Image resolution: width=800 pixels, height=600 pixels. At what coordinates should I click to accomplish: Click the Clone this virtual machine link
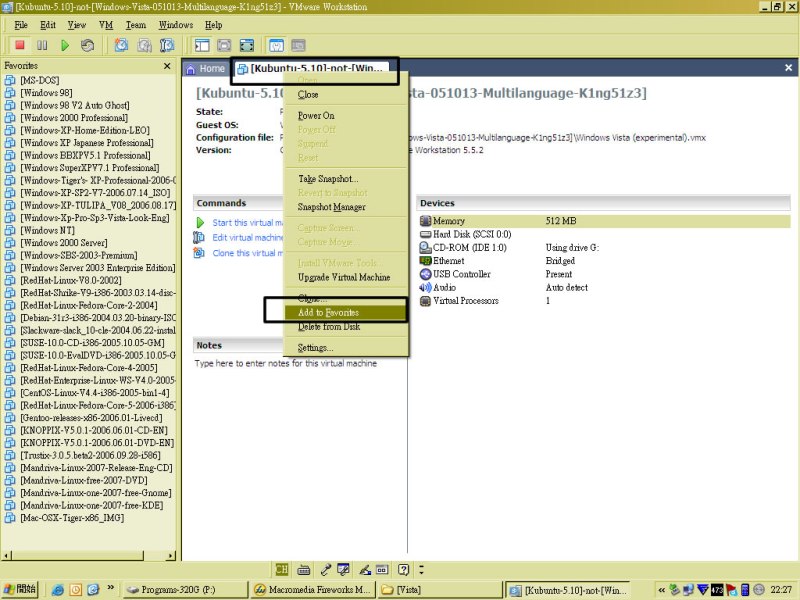(x=247, y=253)
